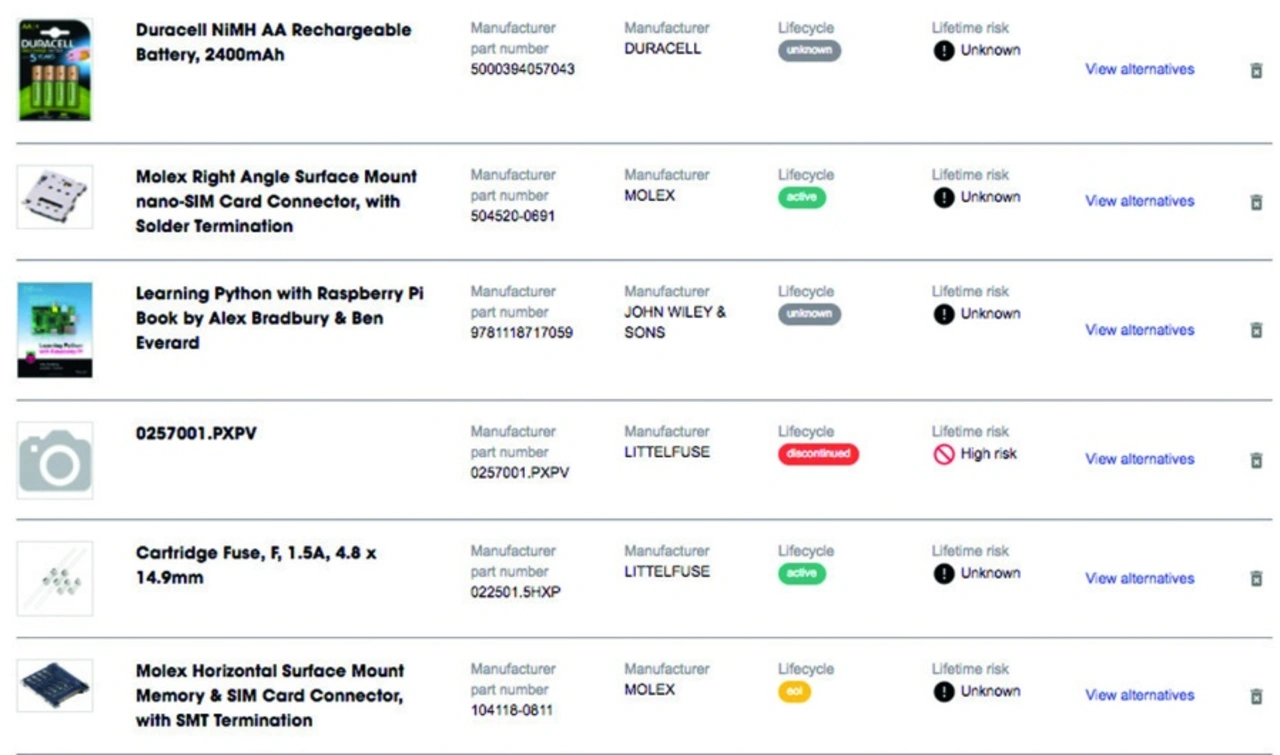Delete the Duracell rechargeable battery row
The image size is (1280, 755).
point(1257,71)
